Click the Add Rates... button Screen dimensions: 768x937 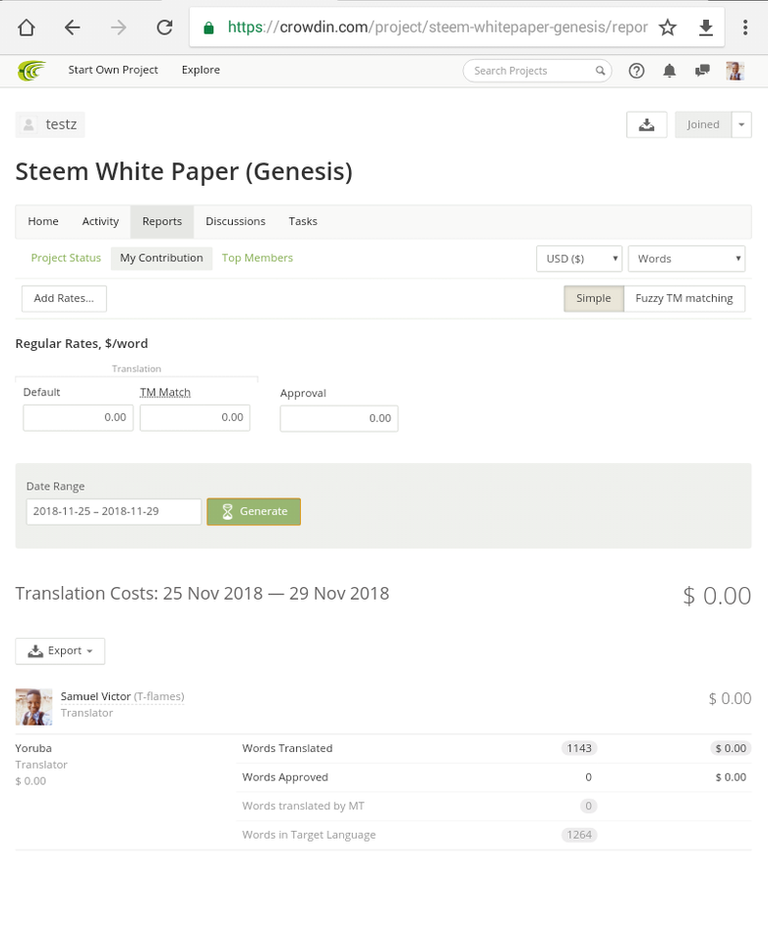coord(64,298)
